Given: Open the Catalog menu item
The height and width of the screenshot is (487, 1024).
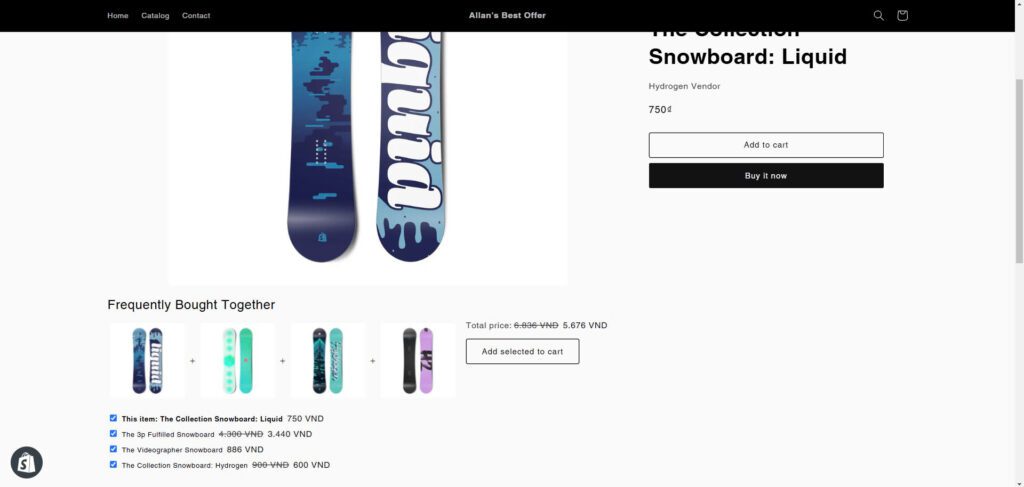Looking at the screenshot, I should 155,16.
